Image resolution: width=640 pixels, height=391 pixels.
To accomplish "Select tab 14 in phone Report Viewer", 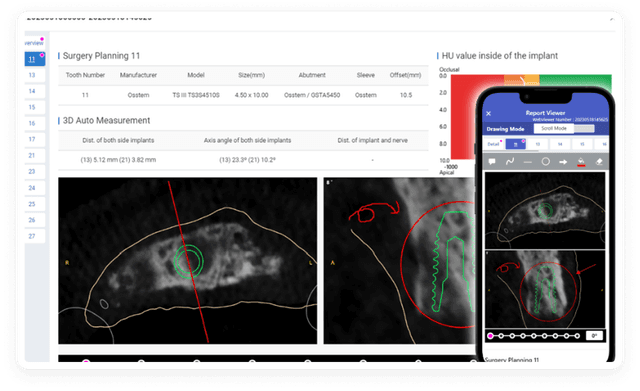I will (x=560, y=144).
